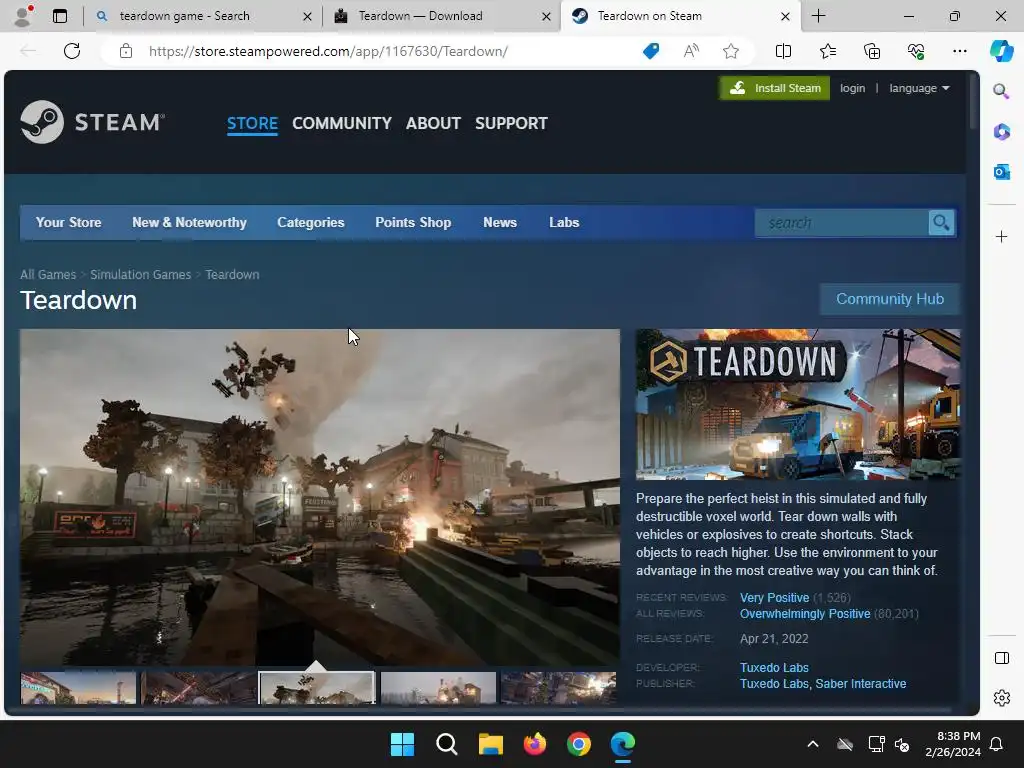
Task: Open the tab actions menu icon
Action: click(x=59, y=16)
